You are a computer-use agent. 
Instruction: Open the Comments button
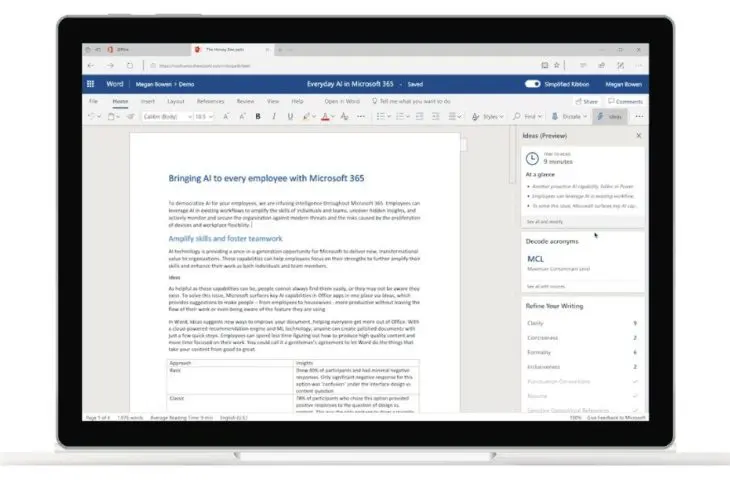625,101
